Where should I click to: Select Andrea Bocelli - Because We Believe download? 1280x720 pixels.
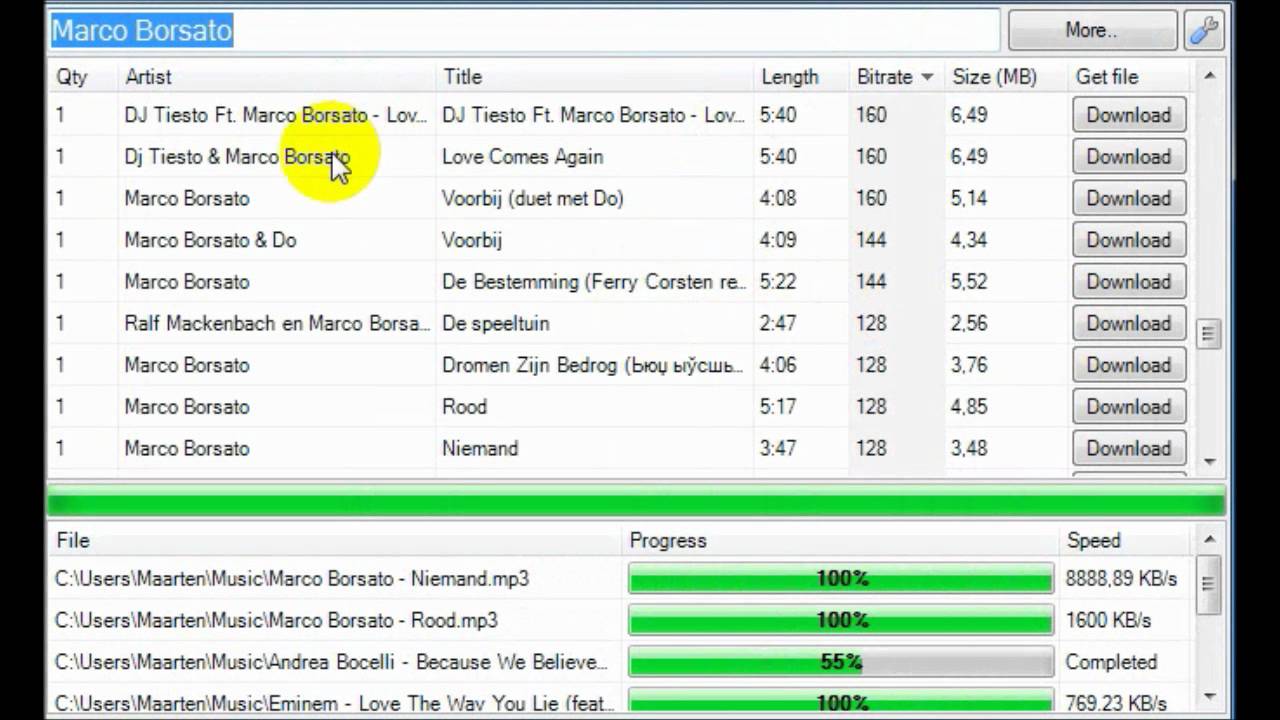coord(331,662)
